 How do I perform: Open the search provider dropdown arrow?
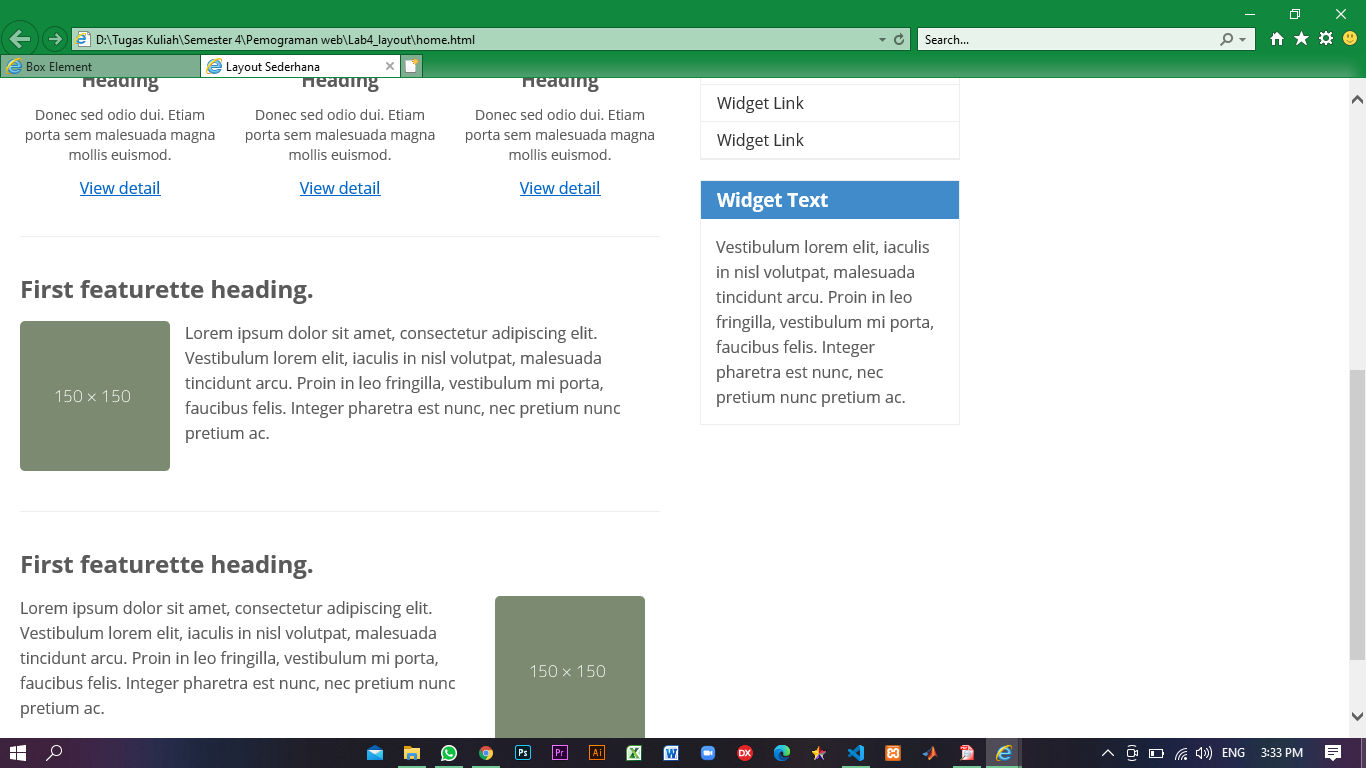click(x=1240, y=38)
